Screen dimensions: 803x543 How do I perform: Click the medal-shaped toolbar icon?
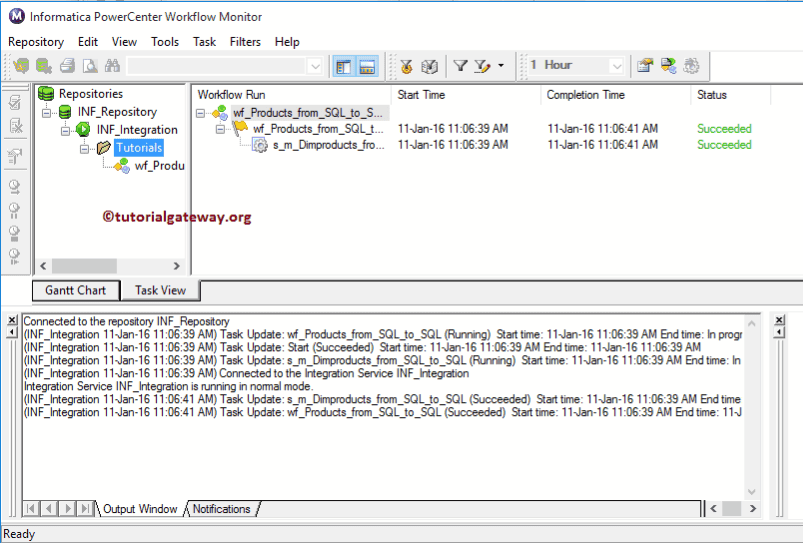click(407, 66)
